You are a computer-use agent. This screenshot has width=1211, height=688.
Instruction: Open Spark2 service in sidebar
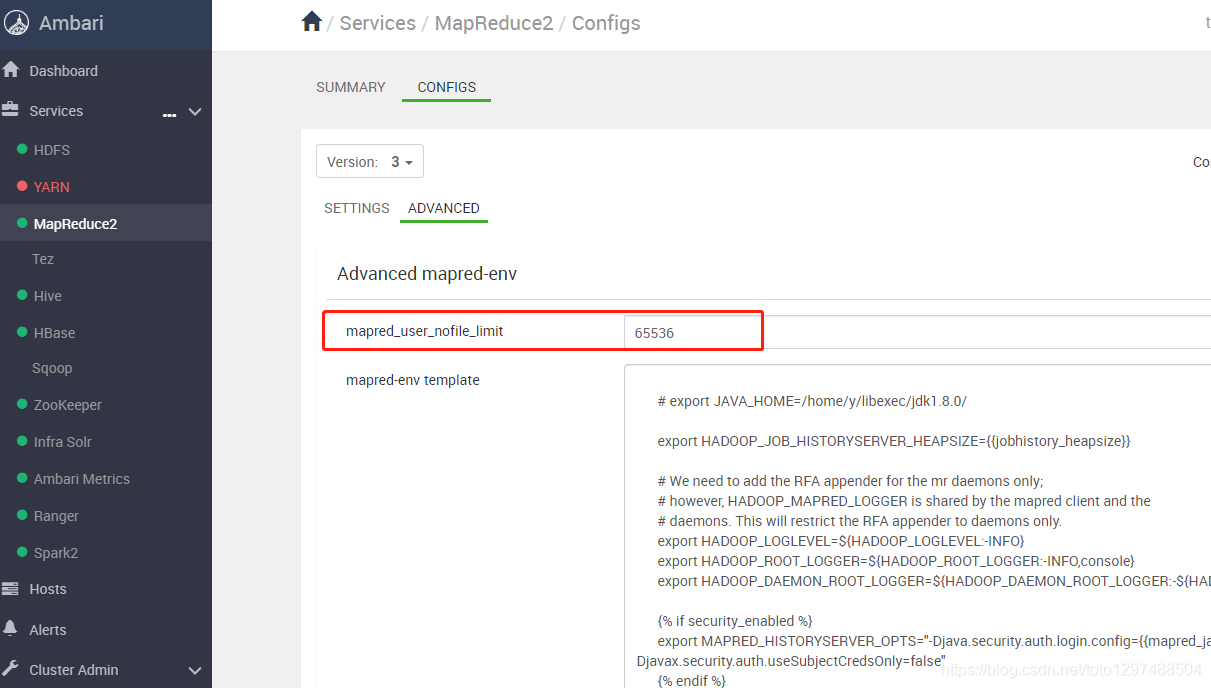(56, 553)
